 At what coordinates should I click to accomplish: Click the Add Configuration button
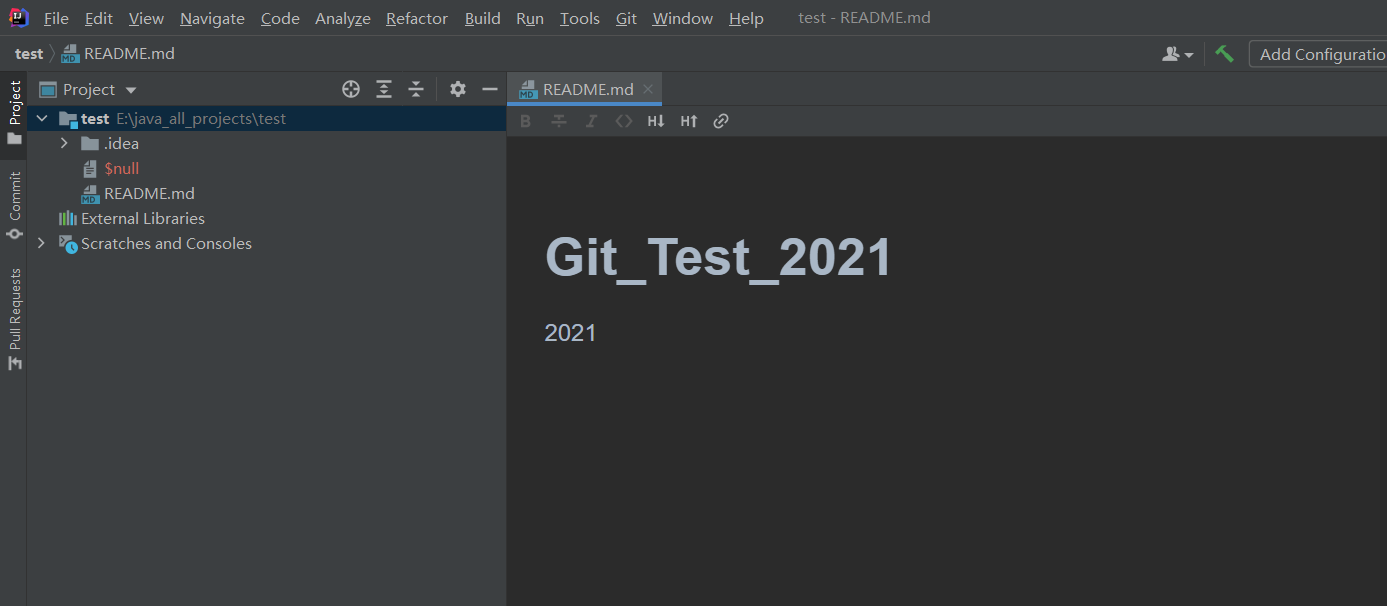(x=1320, y=54)
